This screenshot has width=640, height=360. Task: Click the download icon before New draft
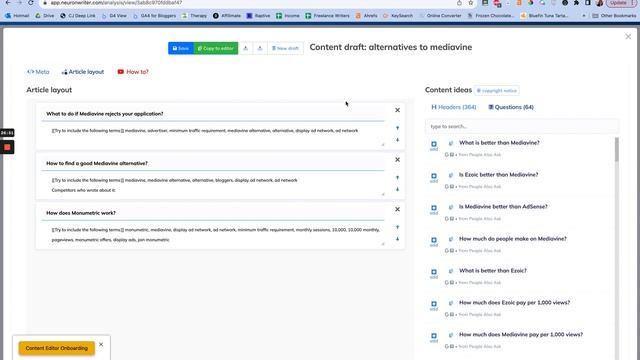(x=260, y=48)
